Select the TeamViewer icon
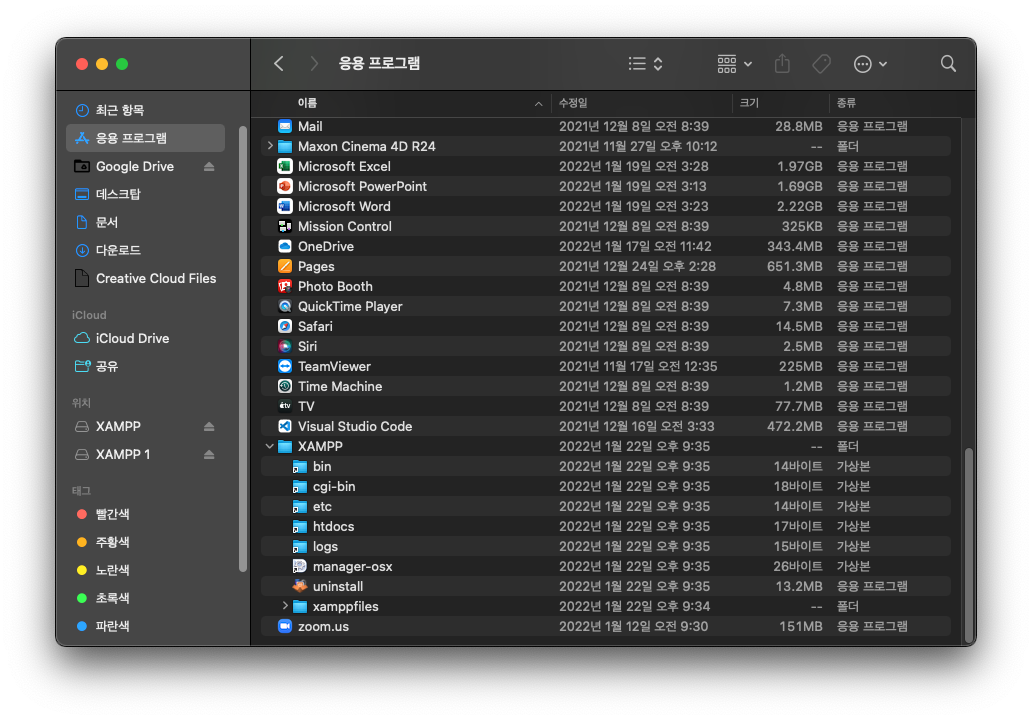The width and height of the screenshot is (1032, 720). (x=285, y=367)
